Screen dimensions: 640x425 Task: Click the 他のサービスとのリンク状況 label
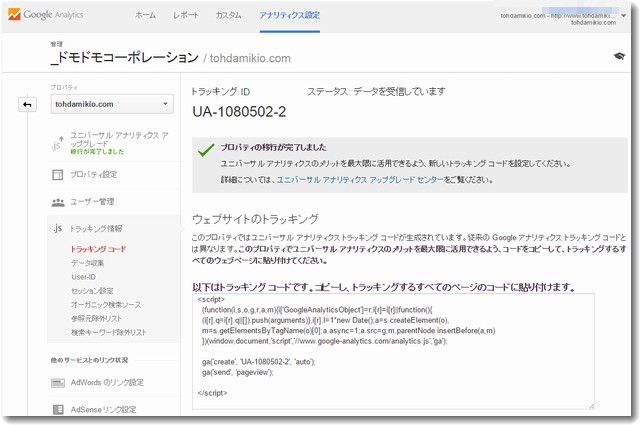tap(89, 360)
